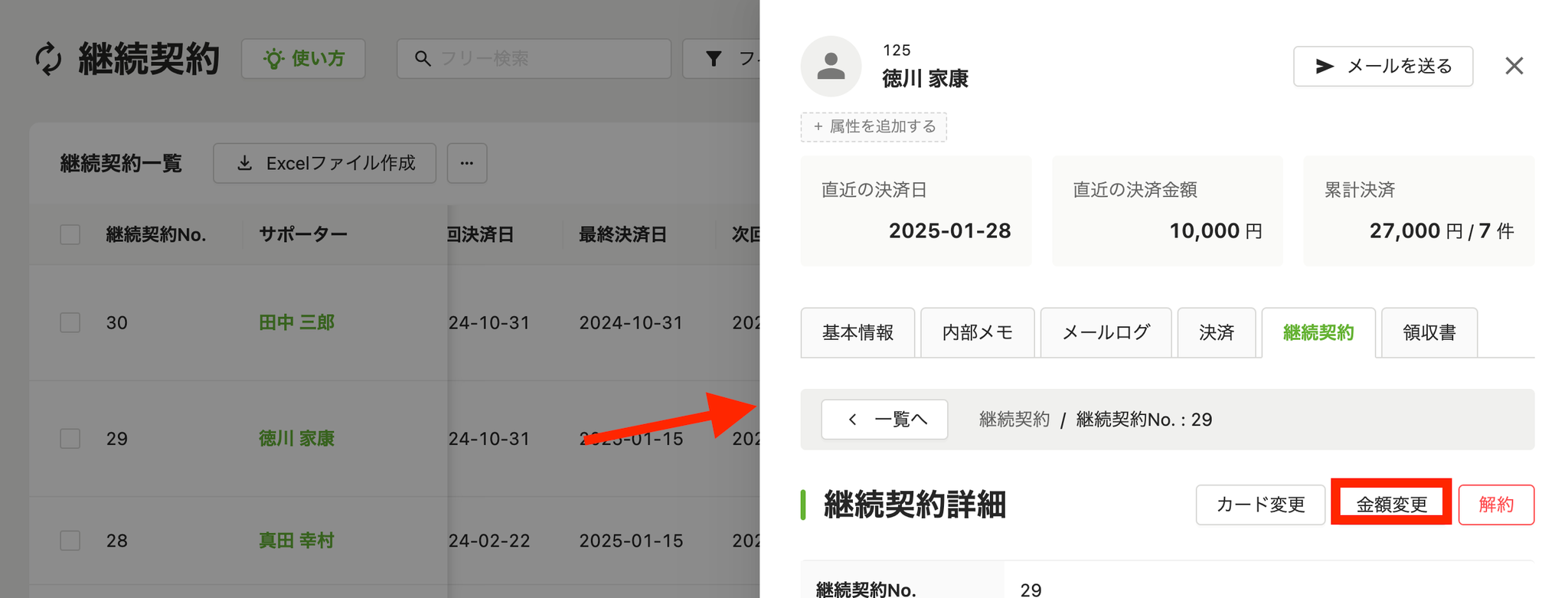Click the 最終決済日 column header

622,234
